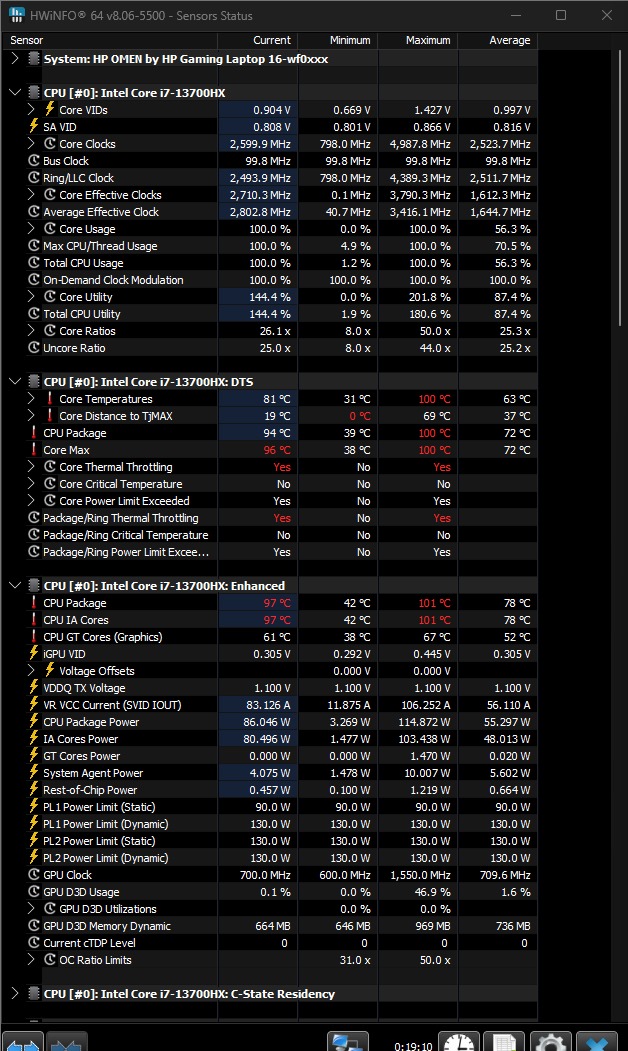Image resolution: width=628 pixels, height=1051 pixels.
Task: Open sensor settings with the gear icon
Action: tap(549, 1042)
